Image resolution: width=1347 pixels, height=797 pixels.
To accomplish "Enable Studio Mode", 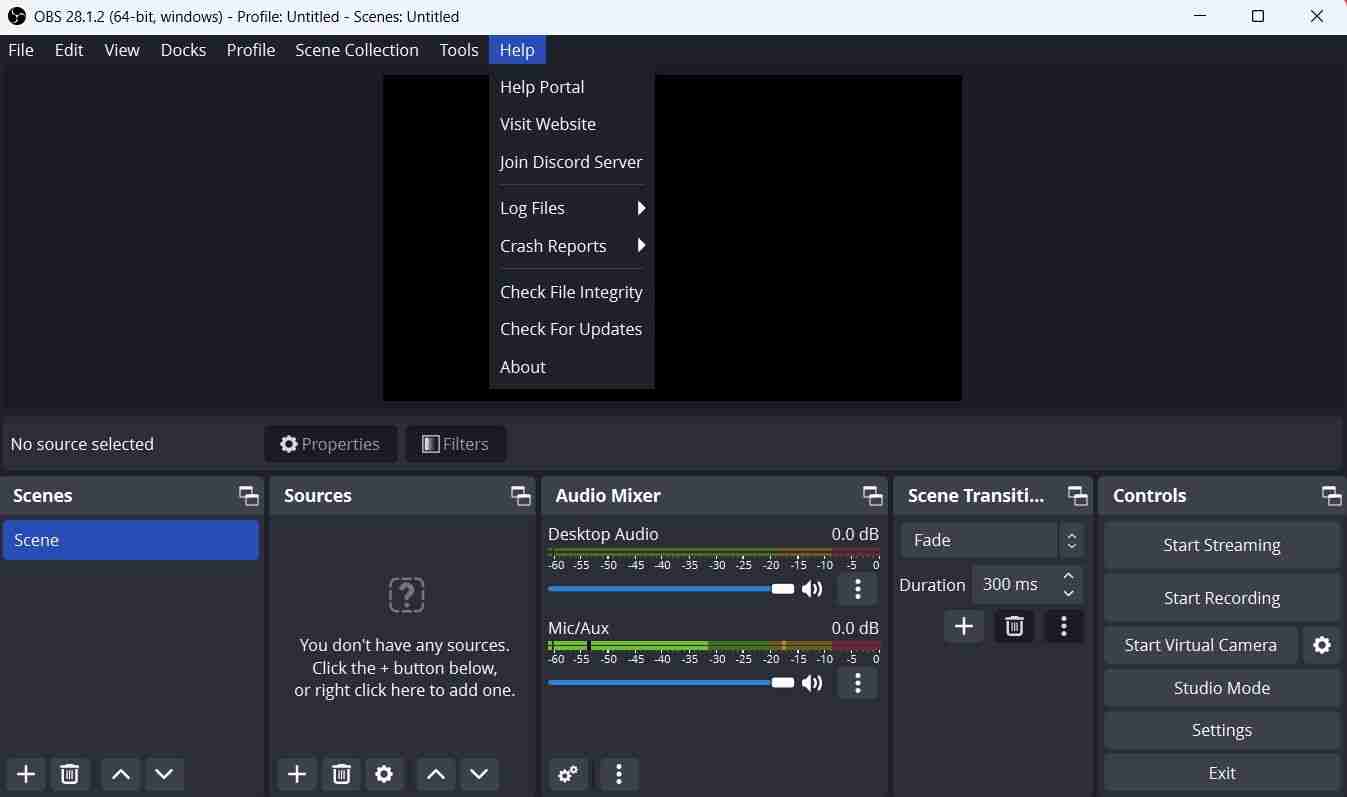I will (x=1221, y=688).
